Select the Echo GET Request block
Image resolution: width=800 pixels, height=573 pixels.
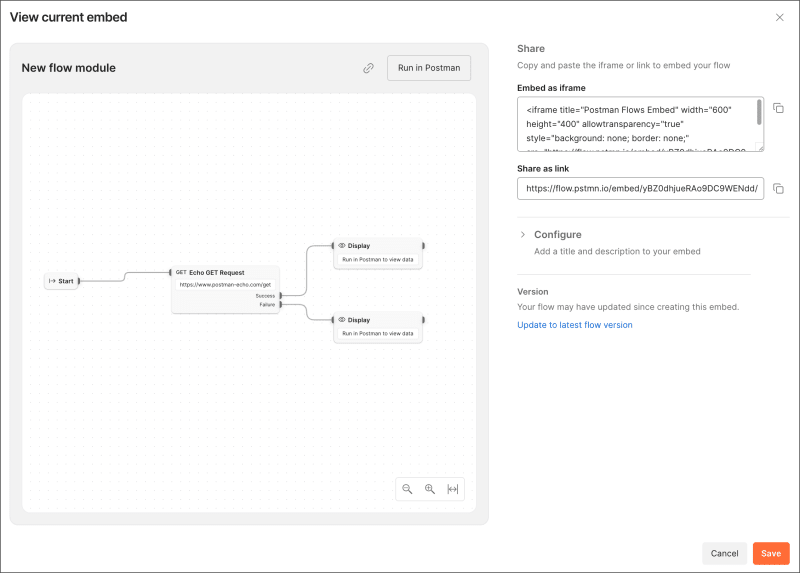pos(225,272)
